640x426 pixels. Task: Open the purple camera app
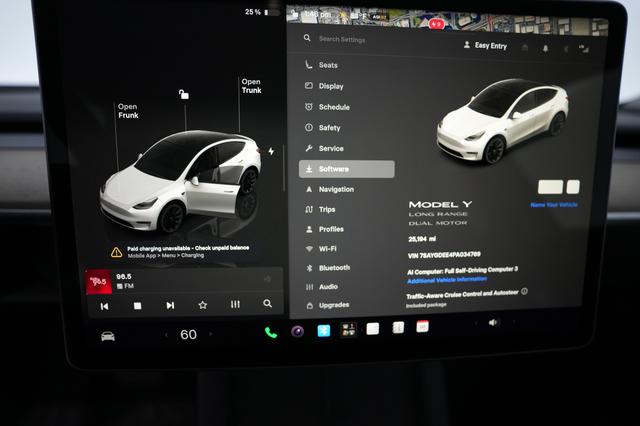(298, 331)
